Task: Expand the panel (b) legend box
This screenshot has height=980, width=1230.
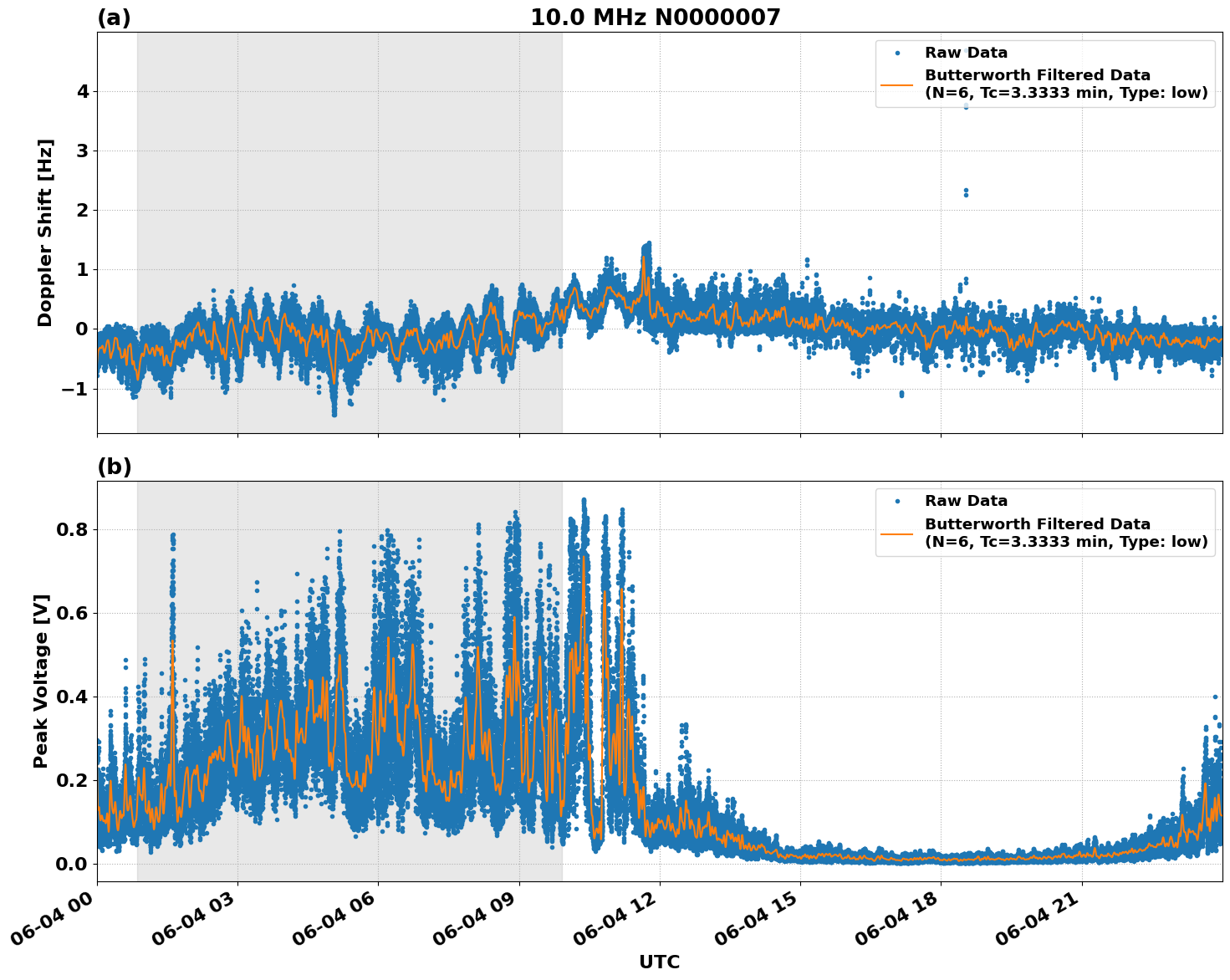Action: 1045,523
